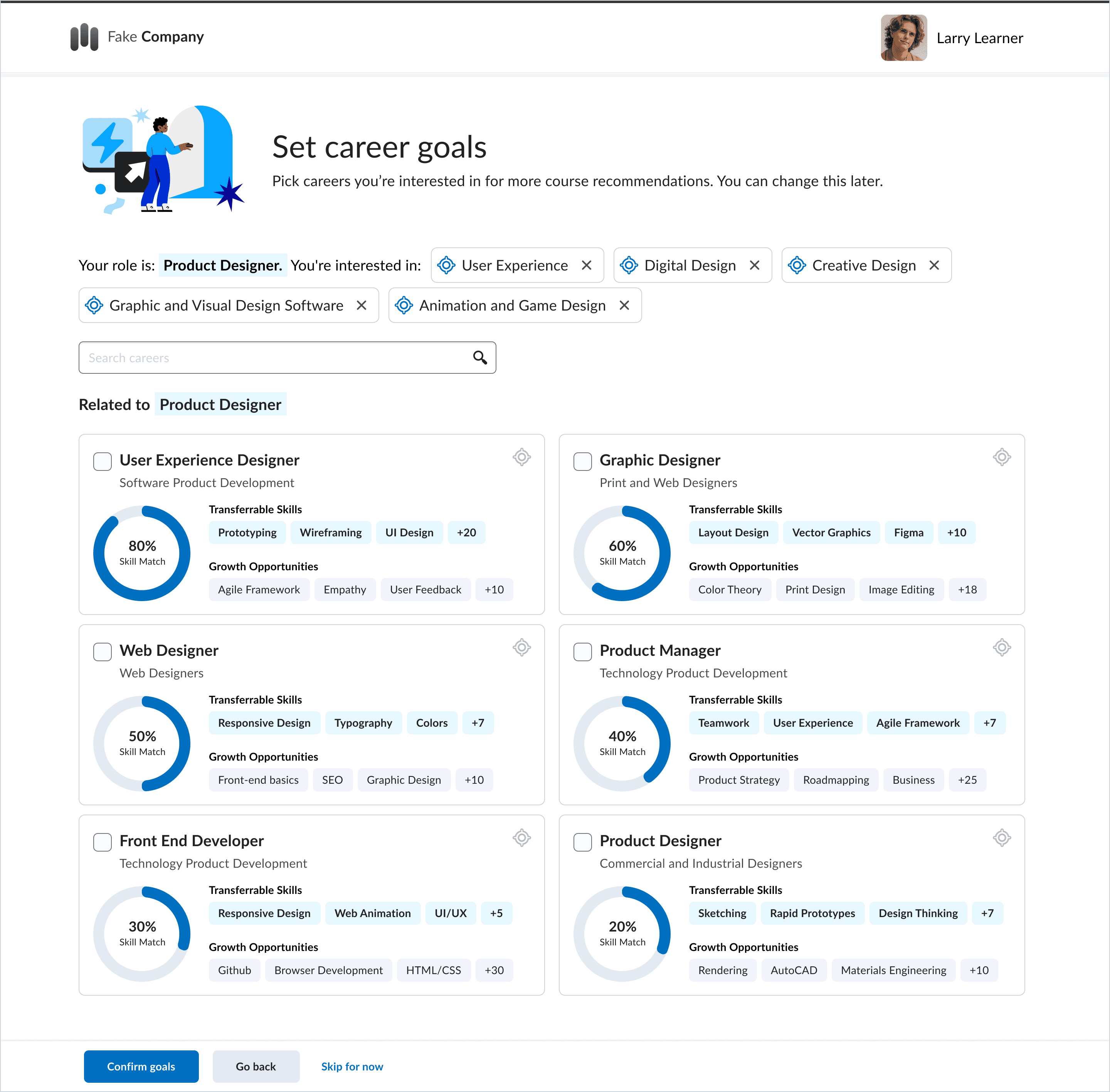
Task: Select the Web Designer checkbox
Action: (103, 652)
